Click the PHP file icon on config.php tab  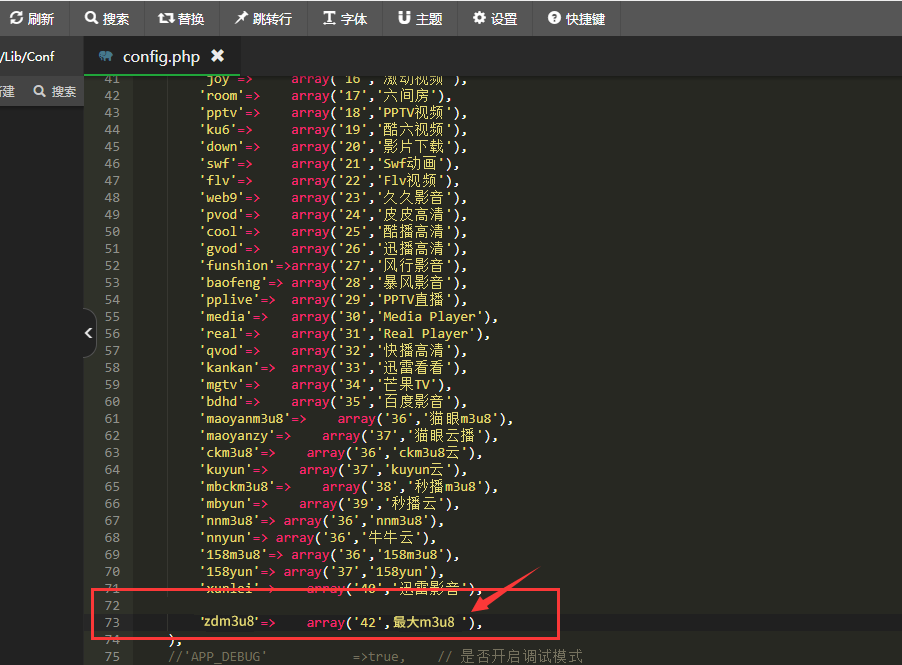105,56
